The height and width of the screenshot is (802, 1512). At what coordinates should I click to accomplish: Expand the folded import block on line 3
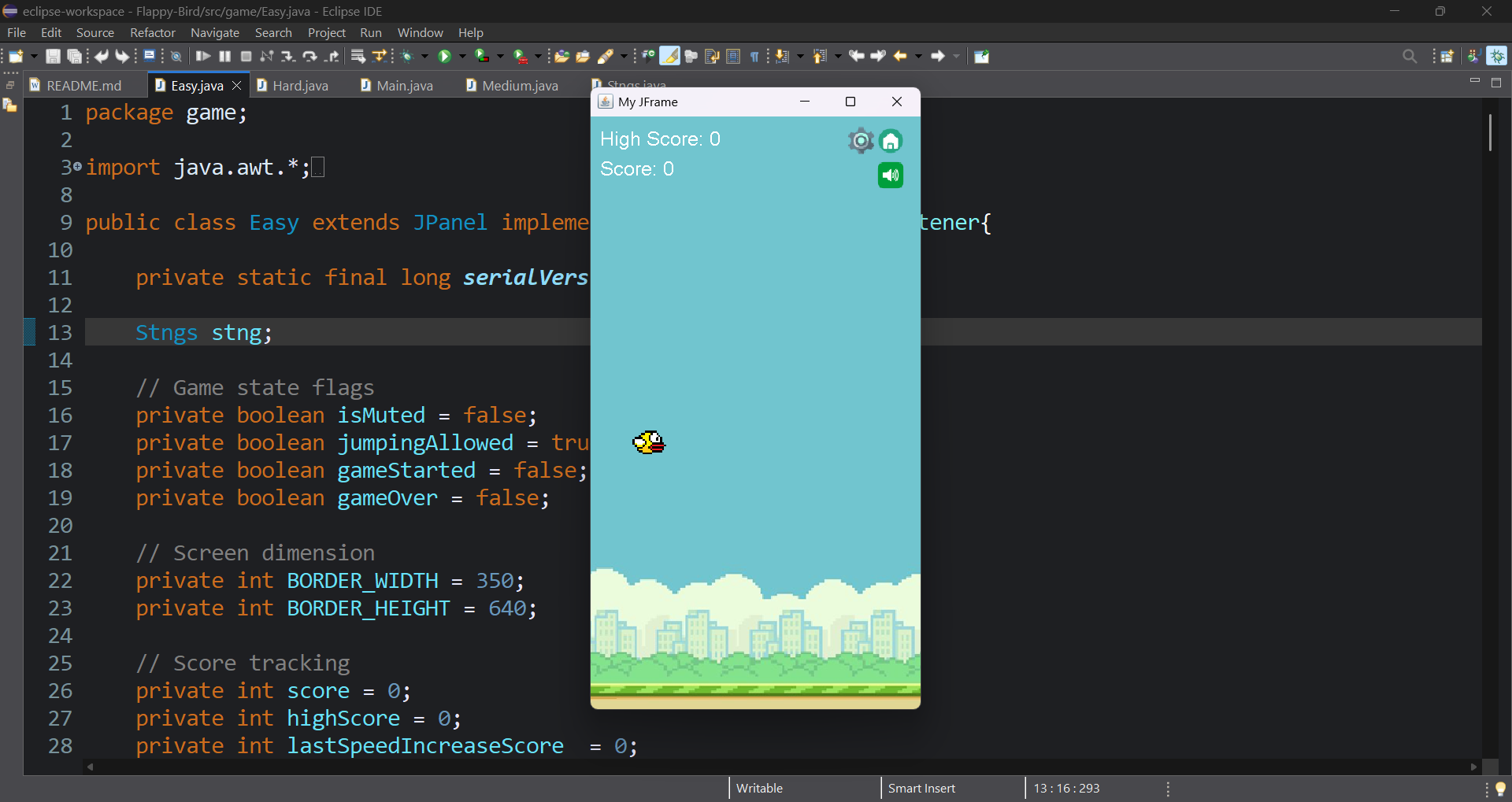point(77,167)
